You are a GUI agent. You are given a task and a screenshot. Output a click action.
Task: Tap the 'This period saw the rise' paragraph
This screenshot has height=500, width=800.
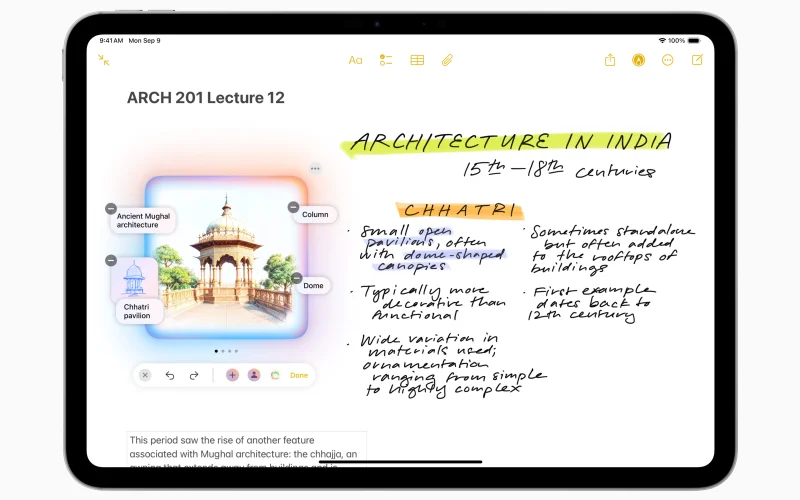click(x=246, y=449)
